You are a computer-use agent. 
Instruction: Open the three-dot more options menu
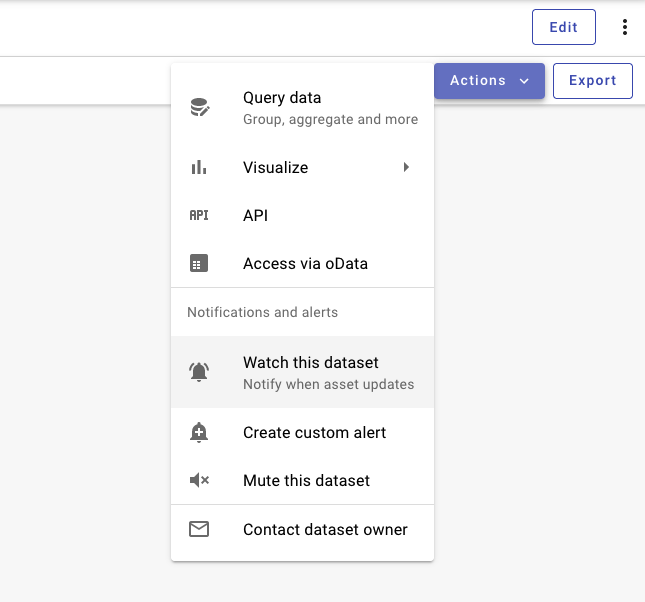pyautogui.click(x=624, y=27)
